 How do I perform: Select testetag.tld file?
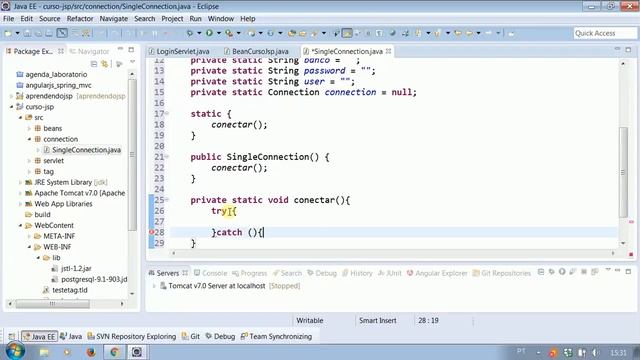pos(65,290)
